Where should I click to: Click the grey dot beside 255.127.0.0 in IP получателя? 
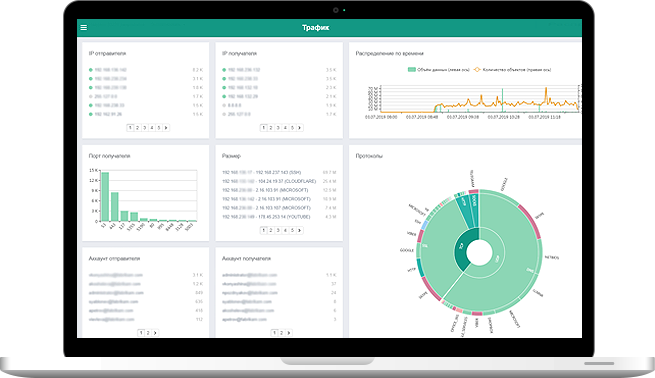[224, 114]
